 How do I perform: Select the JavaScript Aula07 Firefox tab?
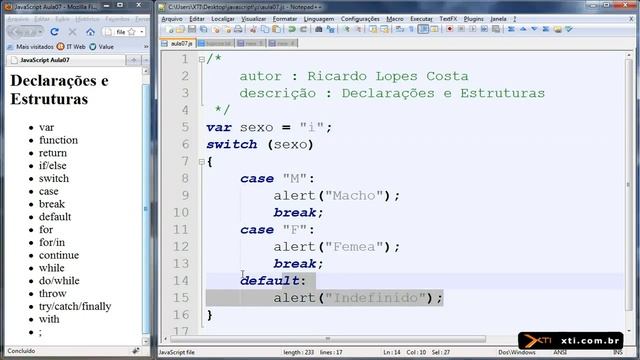65,60
